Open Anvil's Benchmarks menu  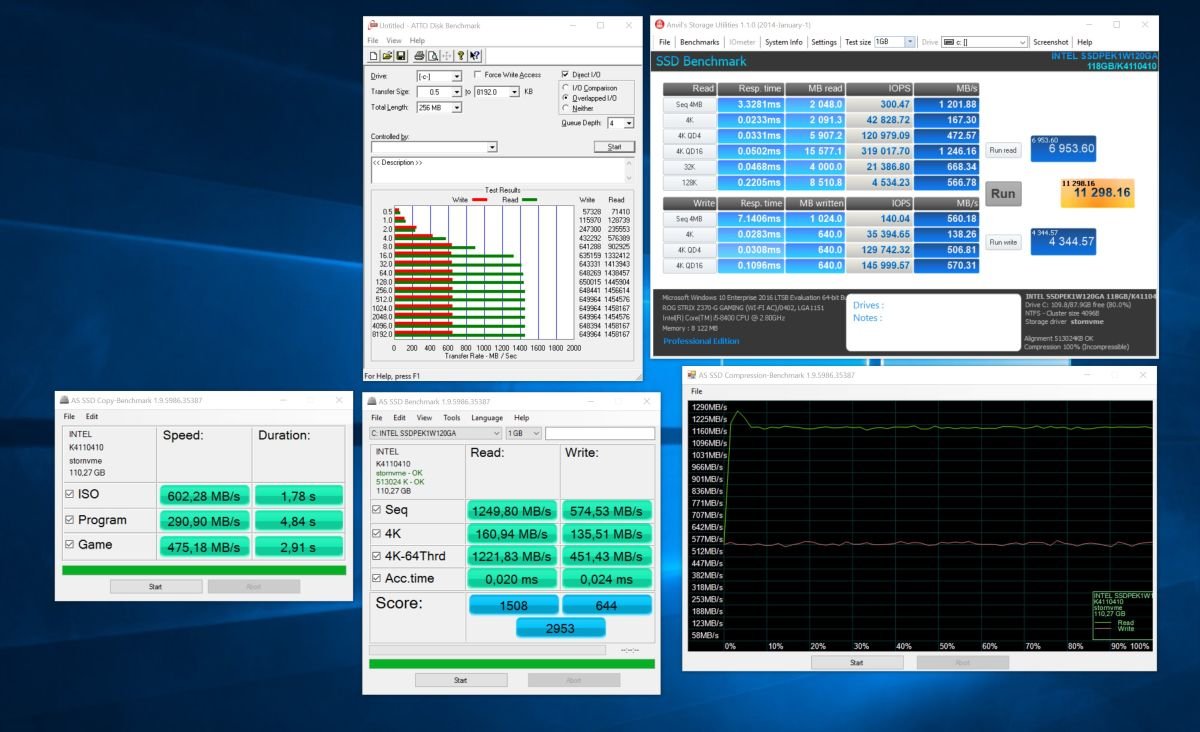tap(699, 42)
